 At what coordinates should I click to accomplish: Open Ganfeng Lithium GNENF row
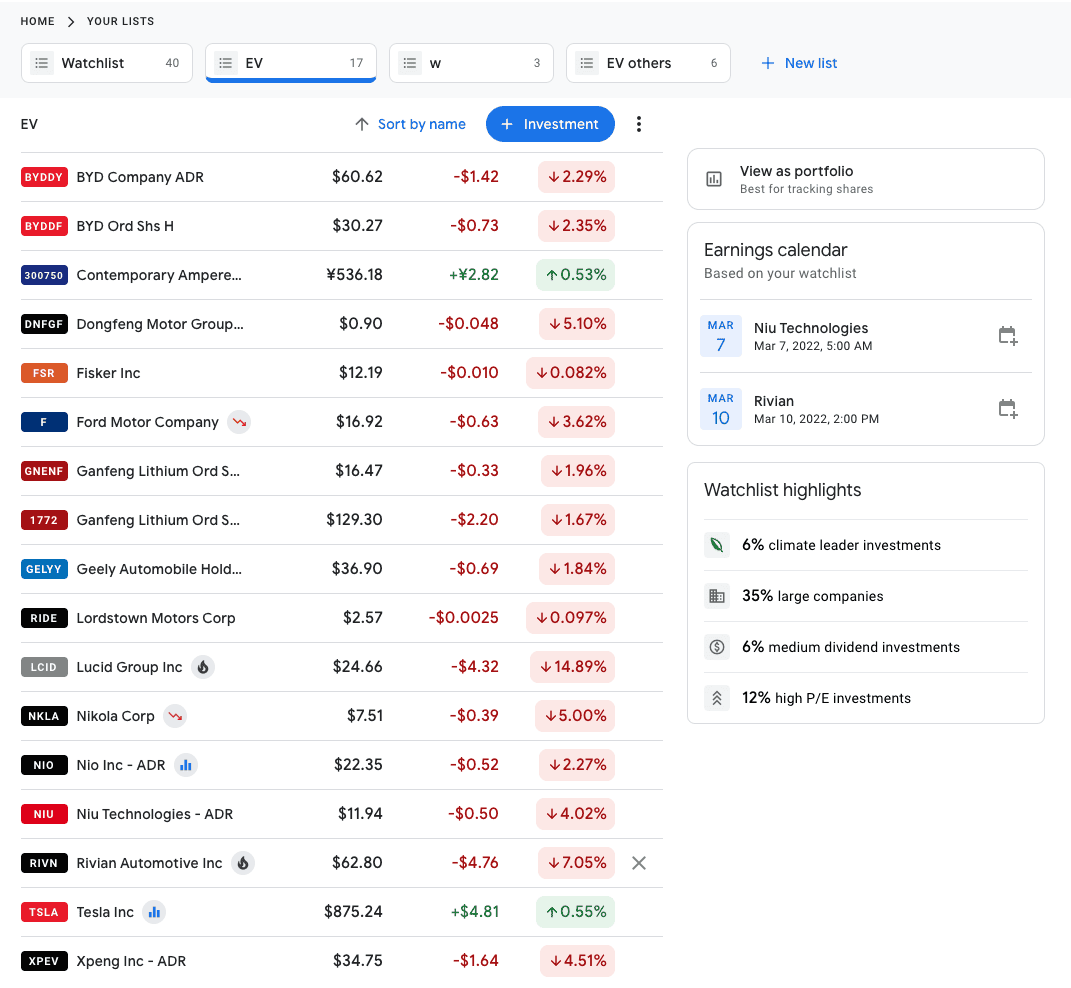pyautogui.click(x=342, y=471)
